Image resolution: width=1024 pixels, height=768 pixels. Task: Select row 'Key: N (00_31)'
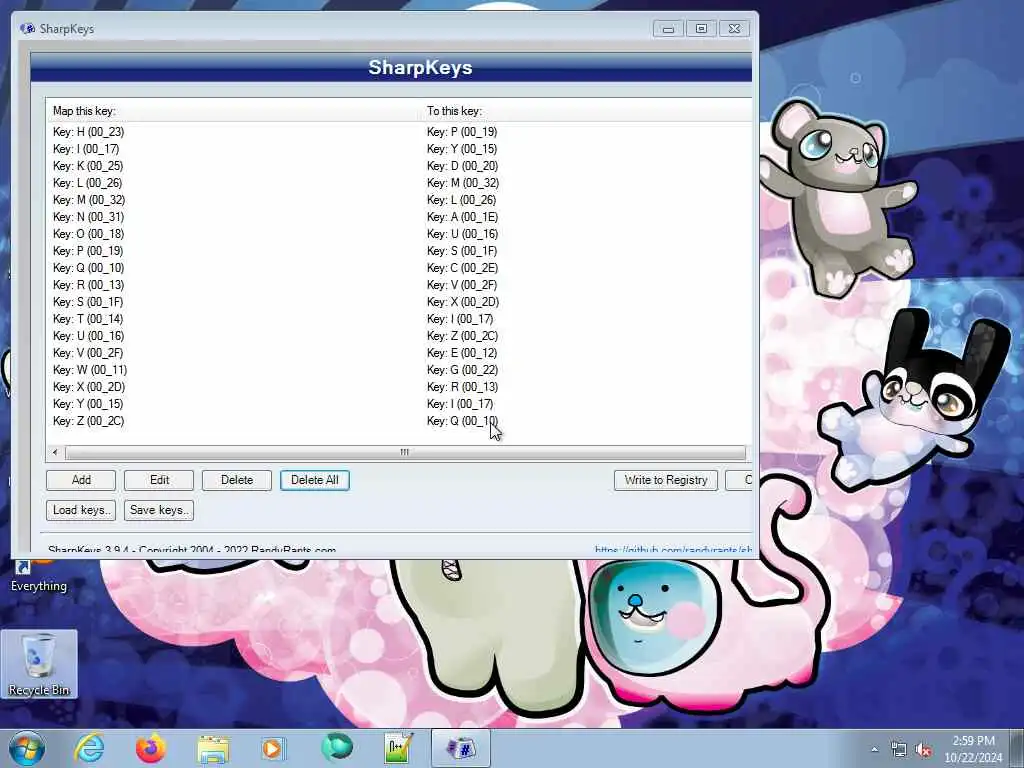pyautogui.click(x=88, y=217)
